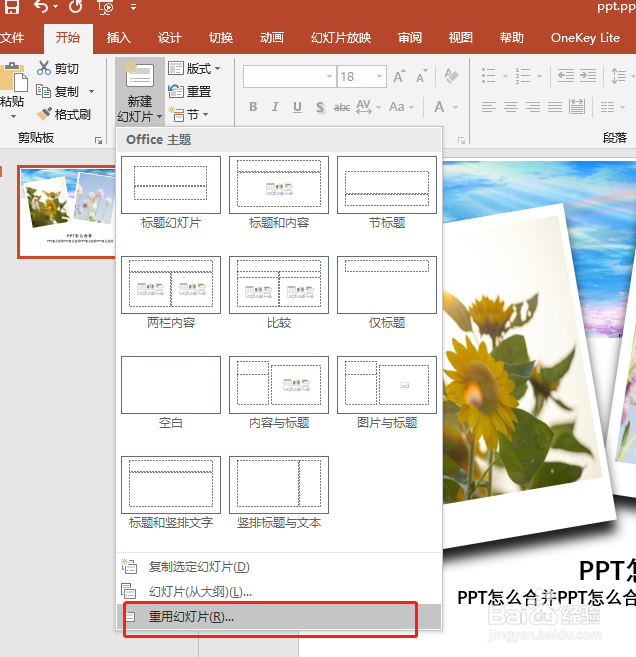Click the 重置 reset button
This screenshot has height=657, width=636.
(x=190, y=91)
